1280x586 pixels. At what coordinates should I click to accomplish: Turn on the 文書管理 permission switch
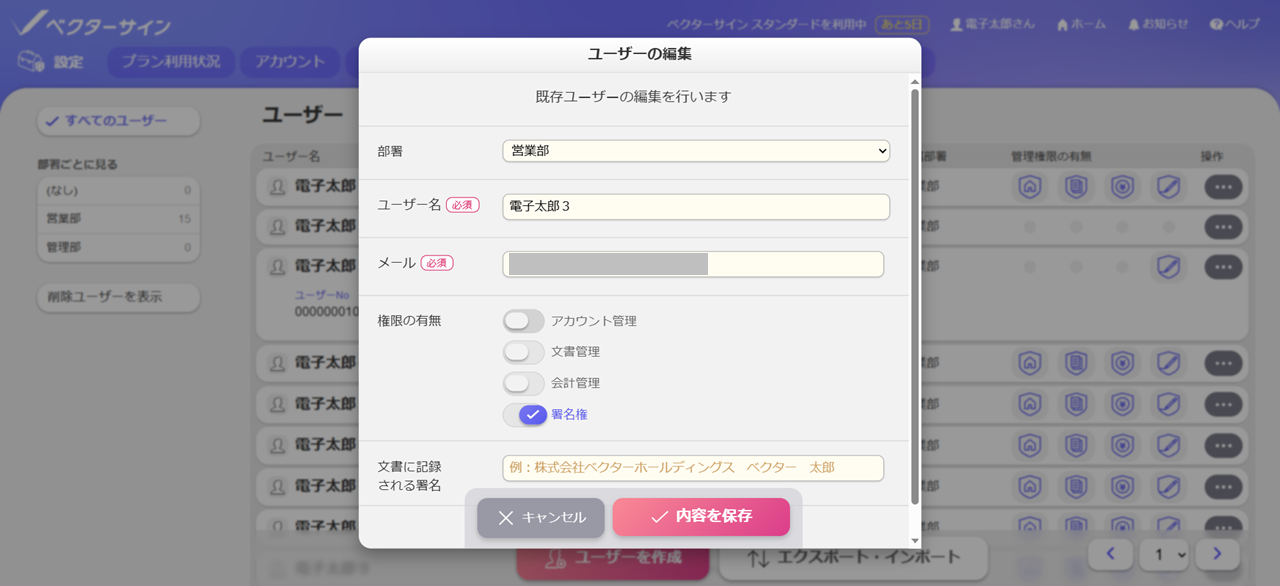click(524, 352)
